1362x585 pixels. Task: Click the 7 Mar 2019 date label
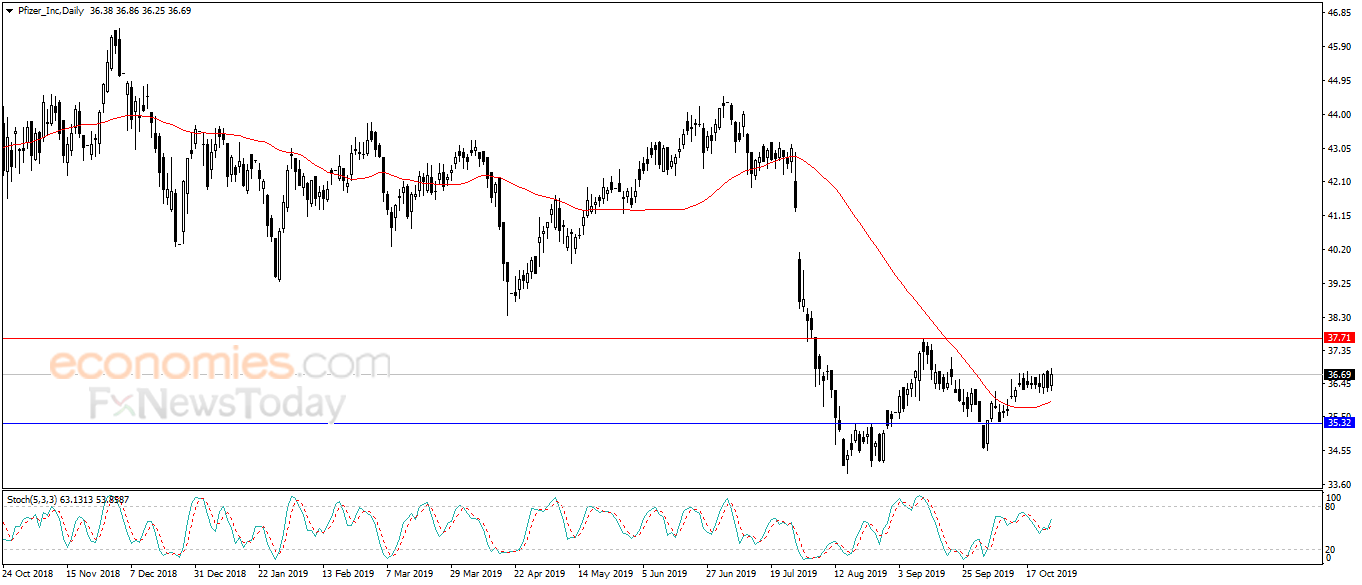[x=412, y=574]
